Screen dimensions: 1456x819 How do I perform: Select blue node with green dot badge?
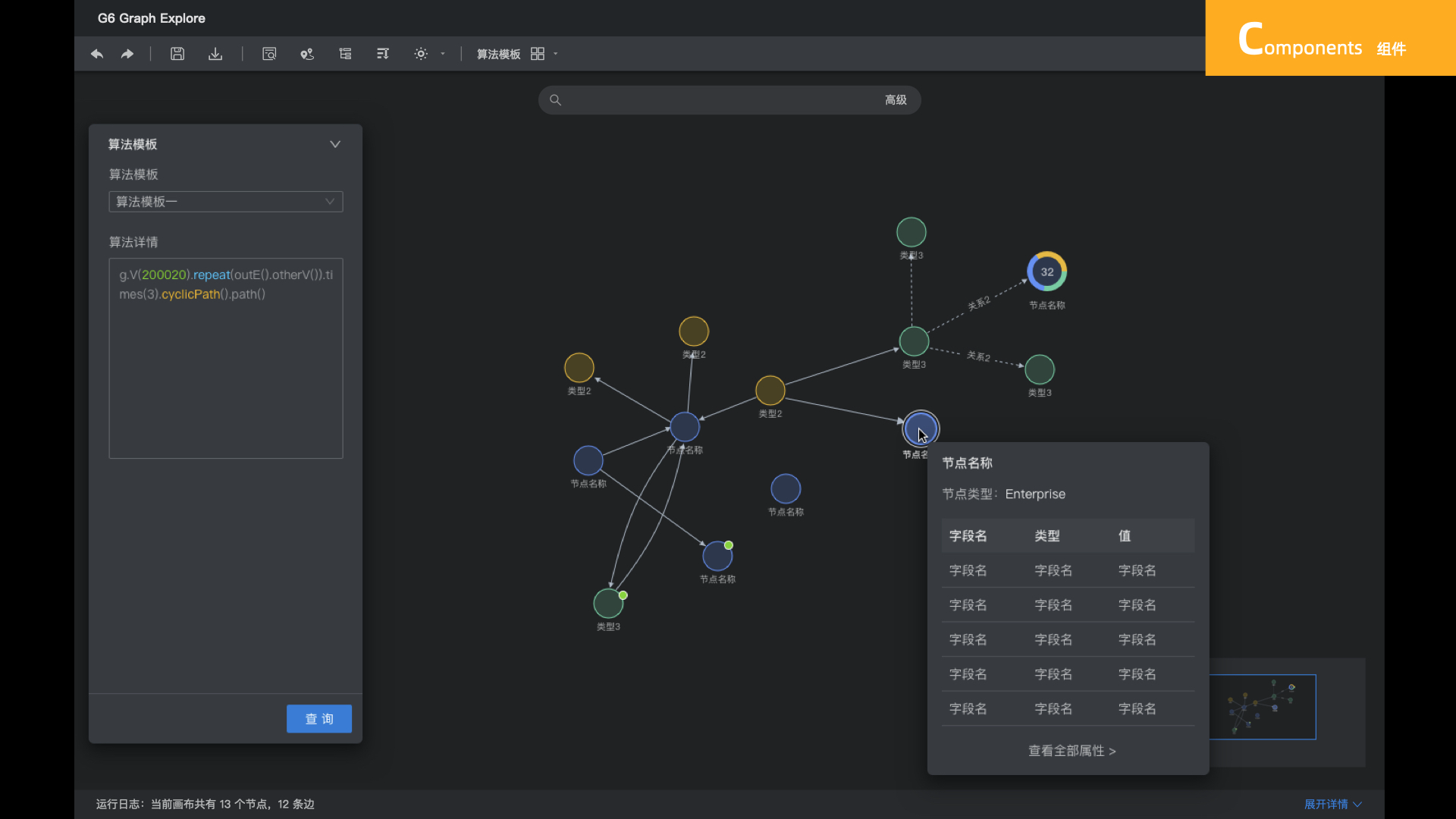pyautogui.click(x=717, y=556)
